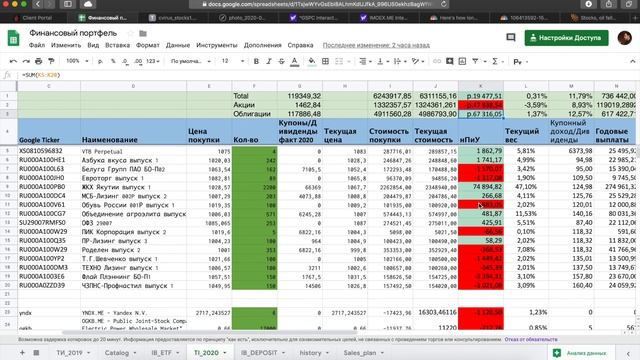Screen dimensions: 640x360
Task: Open the Safari sidebar toggle icon
Action: (68, 4)
